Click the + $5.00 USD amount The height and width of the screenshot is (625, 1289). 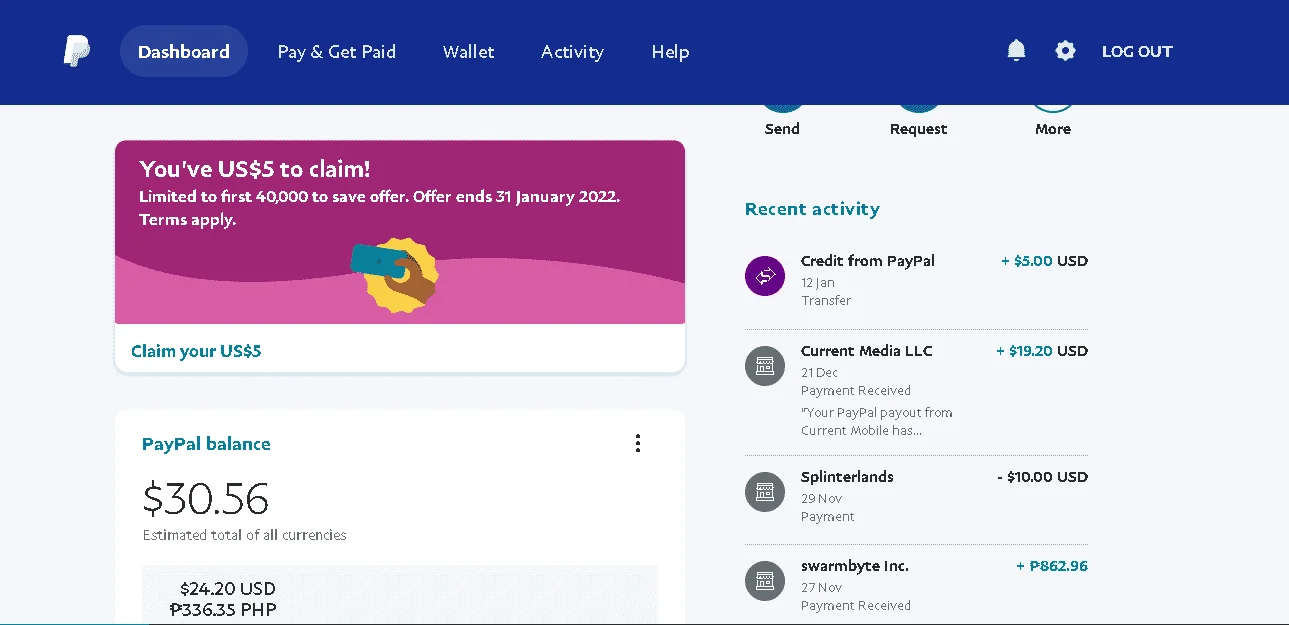pos(1044,261)
